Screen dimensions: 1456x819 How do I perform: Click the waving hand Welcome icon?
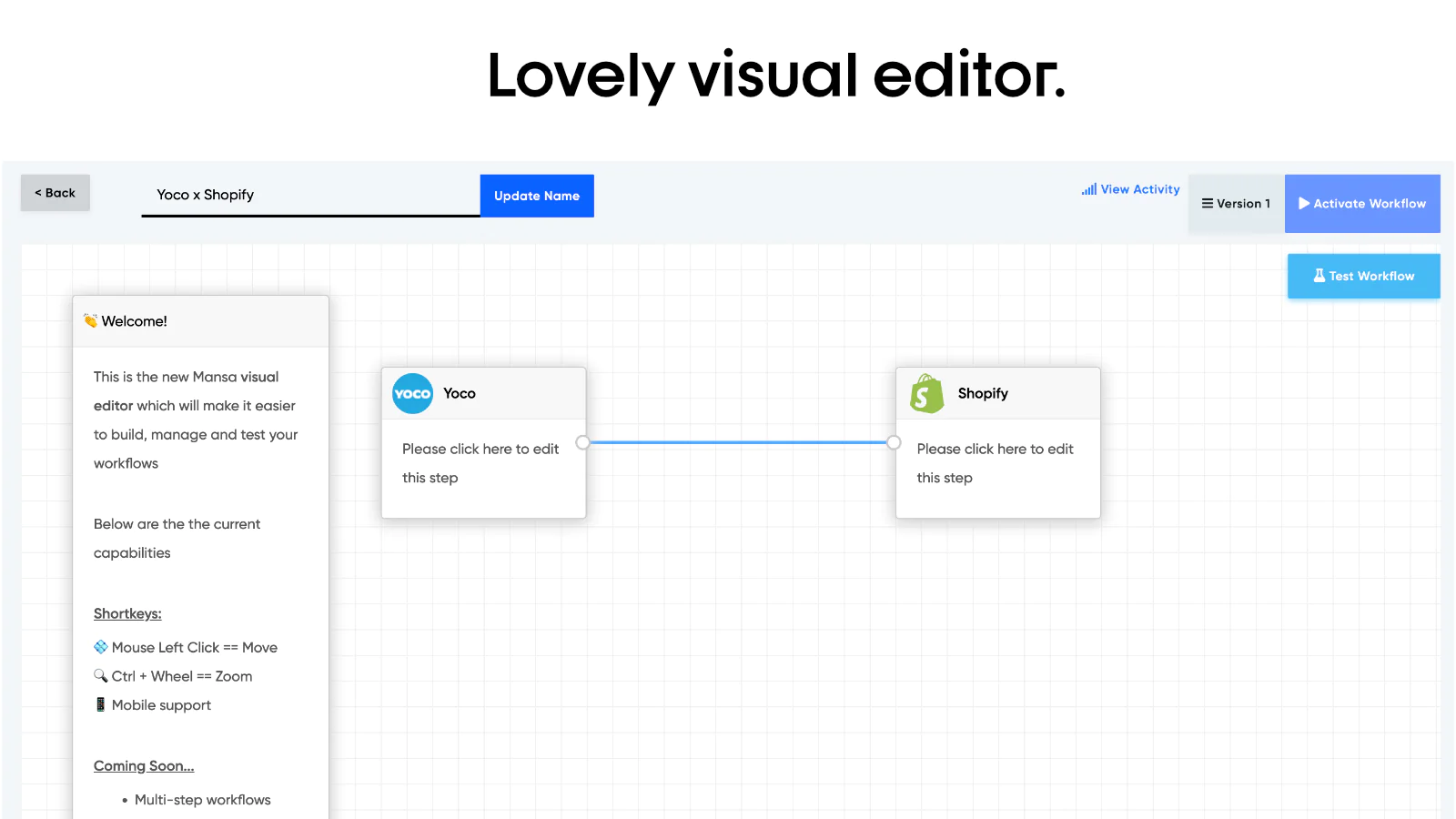(90, 321)
